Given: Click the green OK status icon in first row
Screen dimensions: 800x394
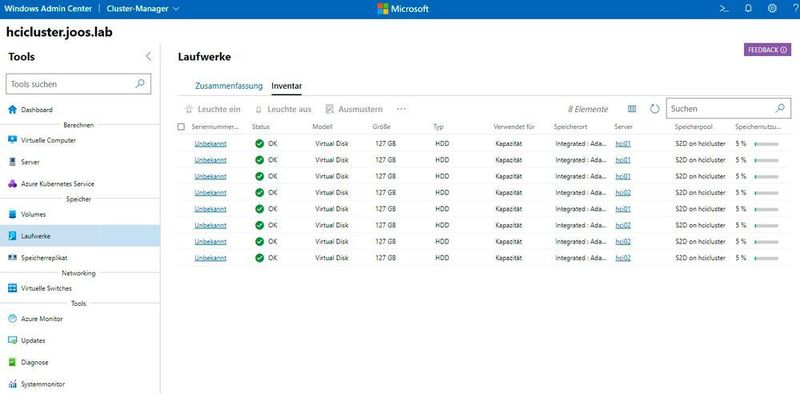Looking at the screenshot, I should point(259,144).
